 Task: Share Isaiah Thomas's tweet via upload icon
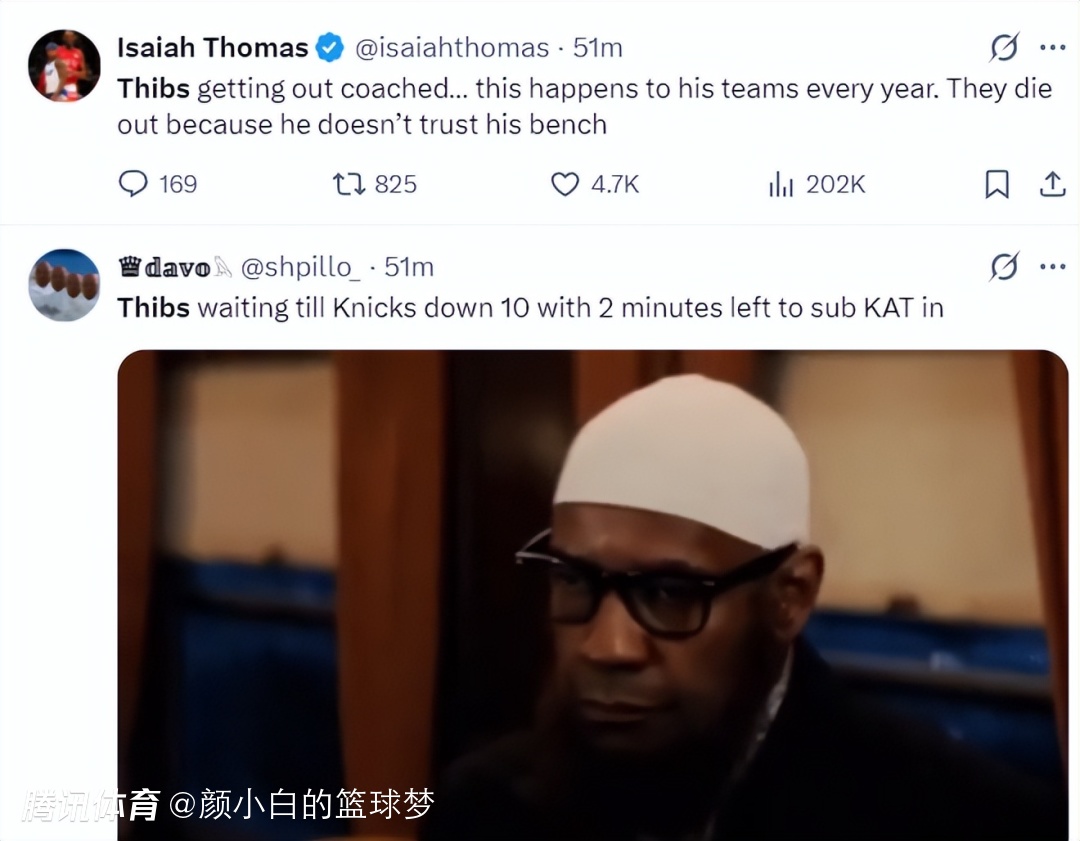[x=1052, y=184]
